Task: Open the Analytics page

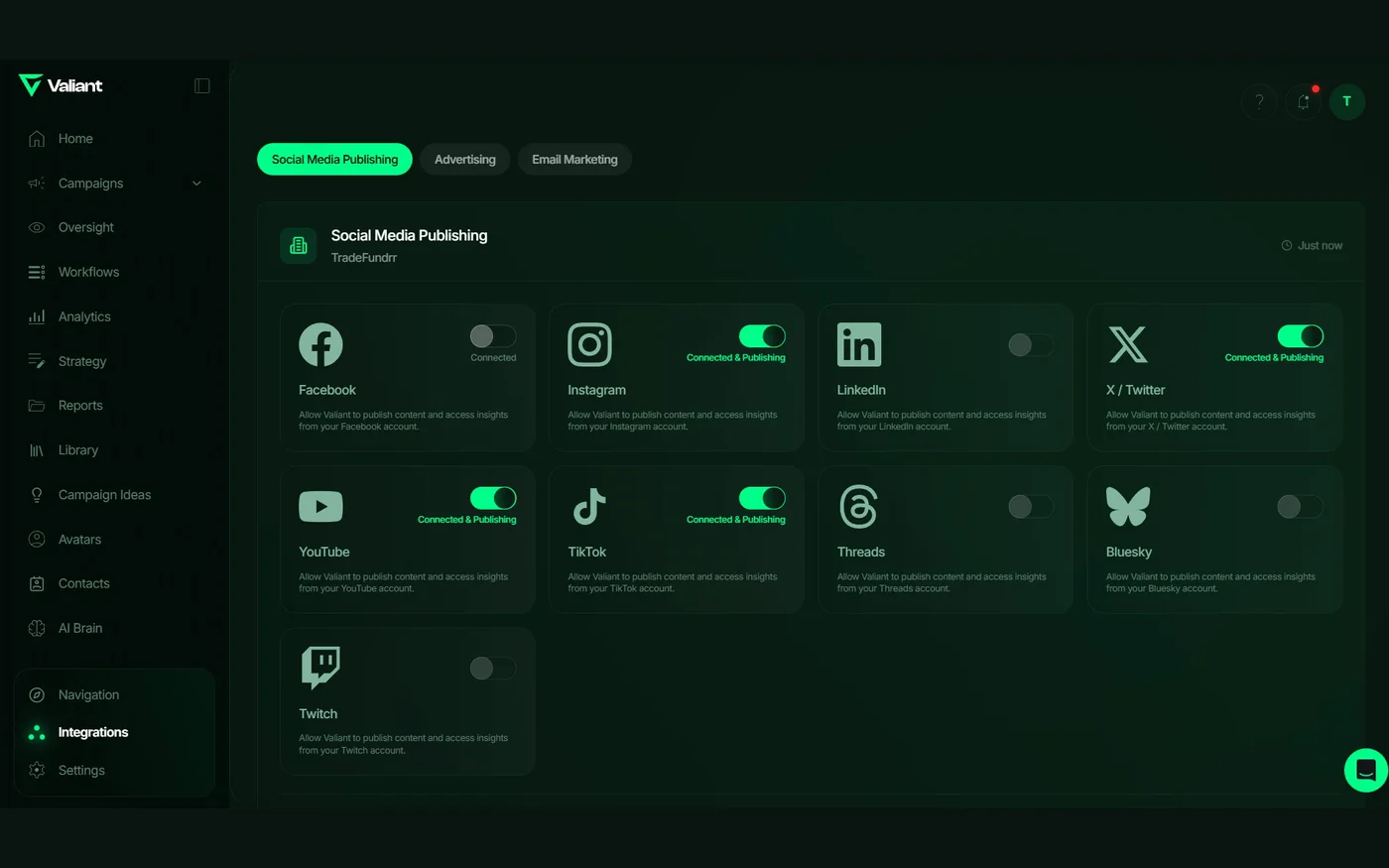Action: pos(84,316)
